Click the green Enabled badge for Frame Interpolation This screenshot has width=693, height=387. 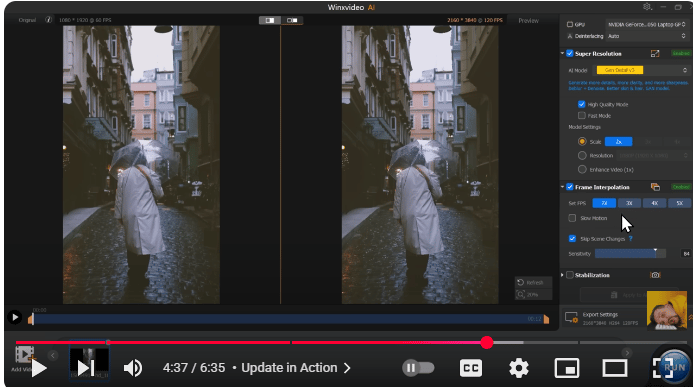tap(681, 187)
